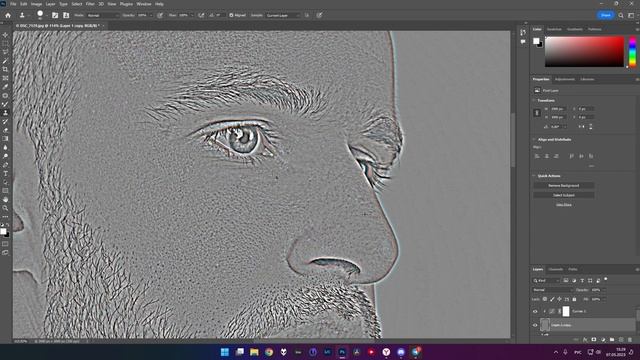The width and height of the screenshot is (640, 360).
Task: Select the Rectangular Marquee tool
Action: coord(5,44)
